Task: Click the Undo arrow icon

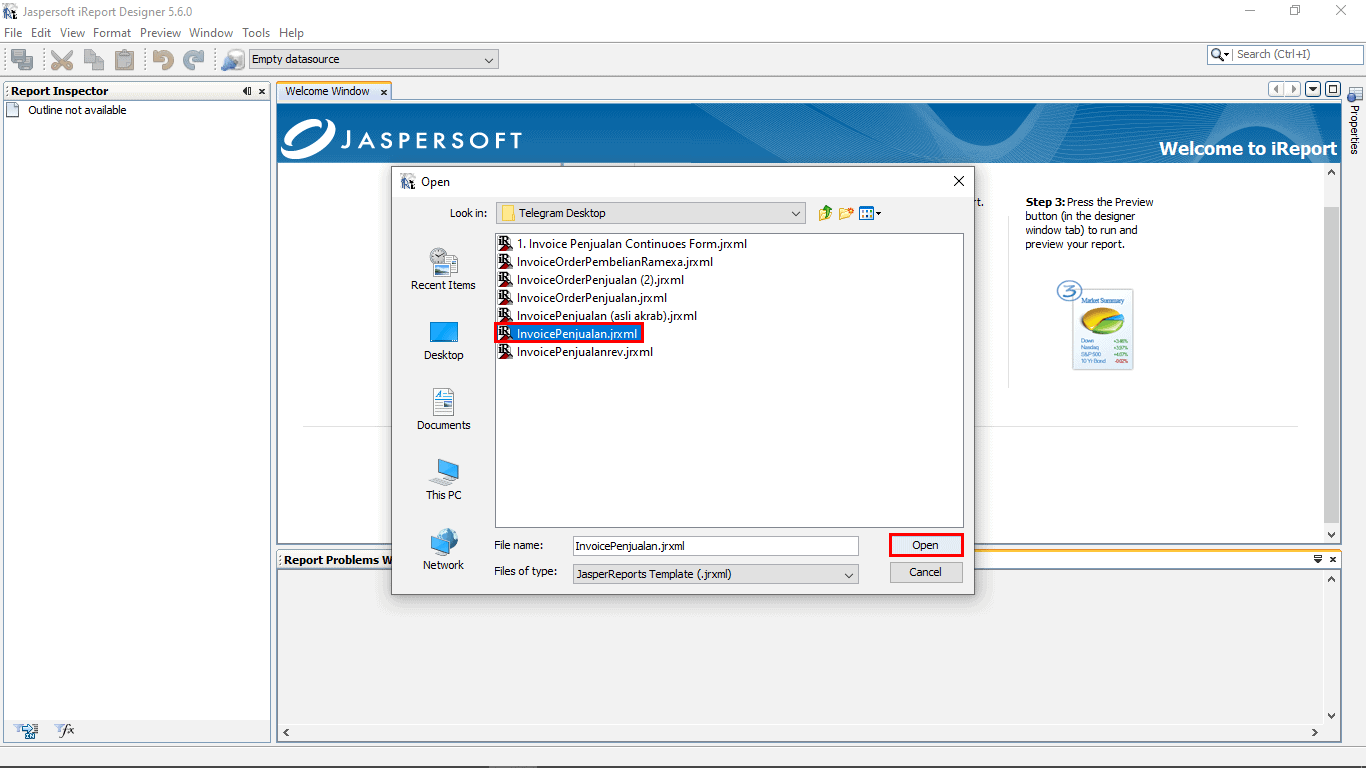Action: click(x=163, y=60)
